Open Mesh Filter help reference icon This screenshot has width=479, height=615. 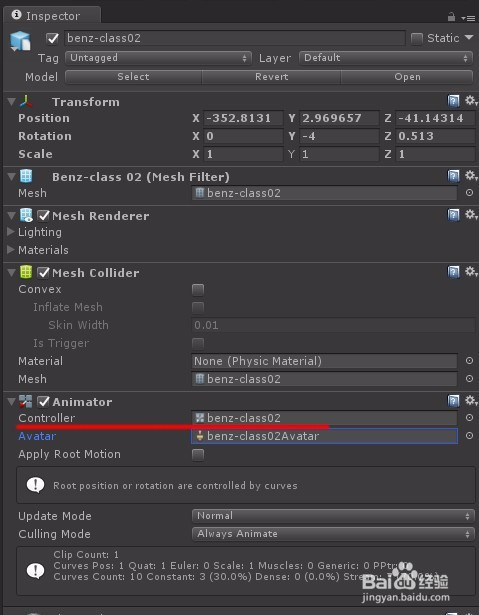pyautogui.click(x=454, y=176)
